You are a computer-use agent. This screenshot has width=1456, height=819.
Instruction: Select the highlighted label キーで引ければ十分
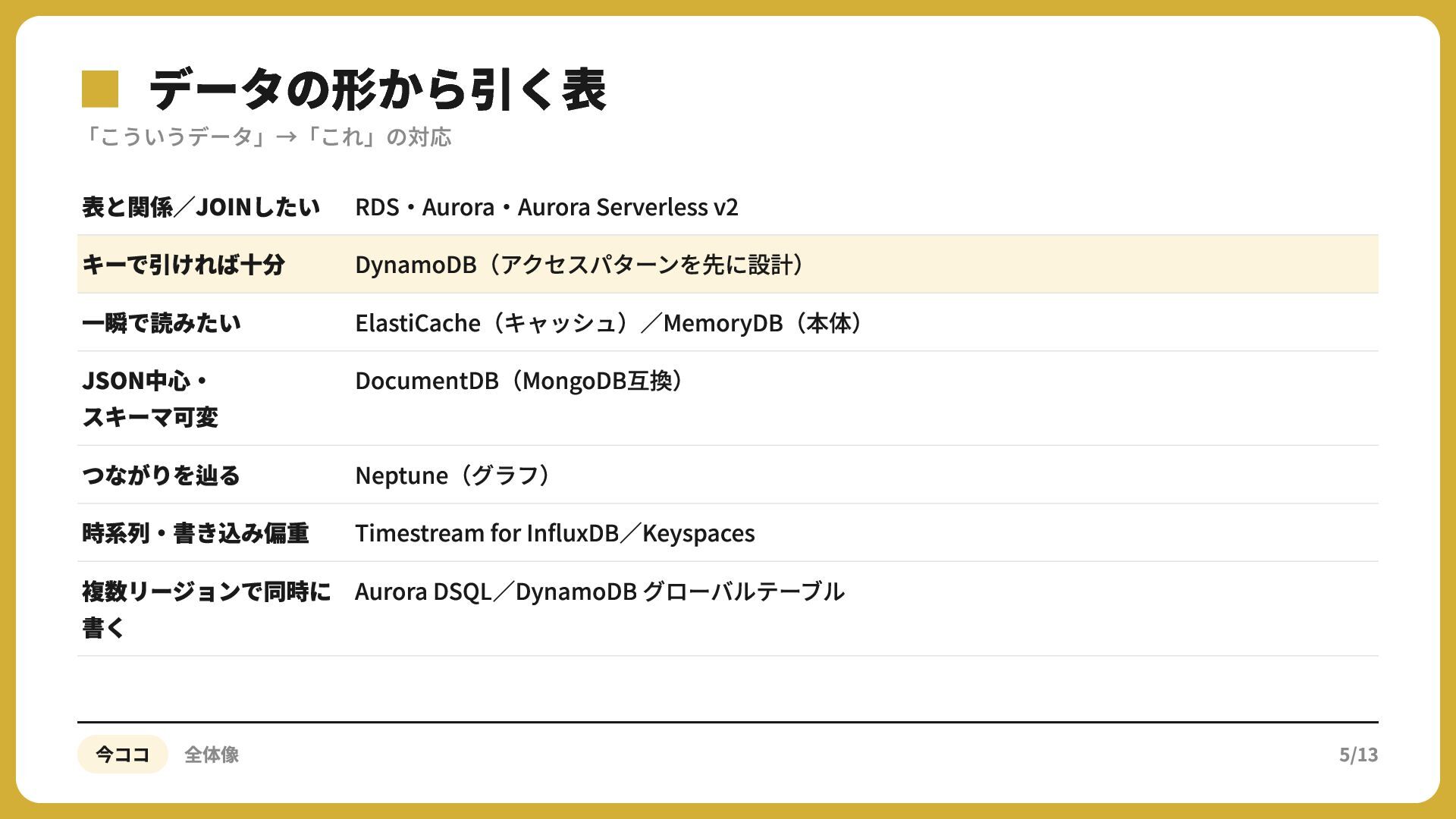click(x=184, y=265)
